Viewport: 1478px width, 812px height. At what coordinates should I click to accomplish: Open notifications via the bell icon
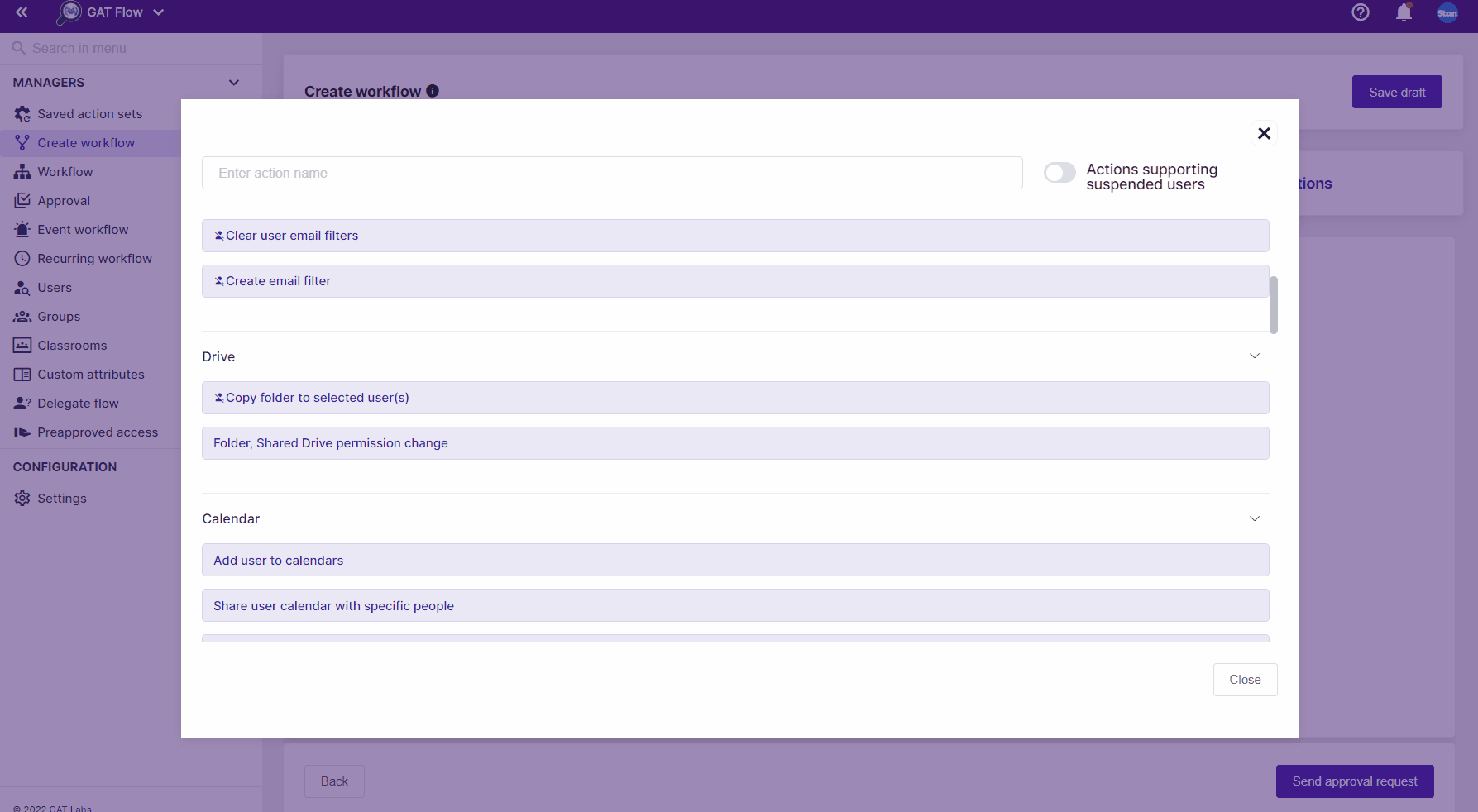coord(1404,12)
